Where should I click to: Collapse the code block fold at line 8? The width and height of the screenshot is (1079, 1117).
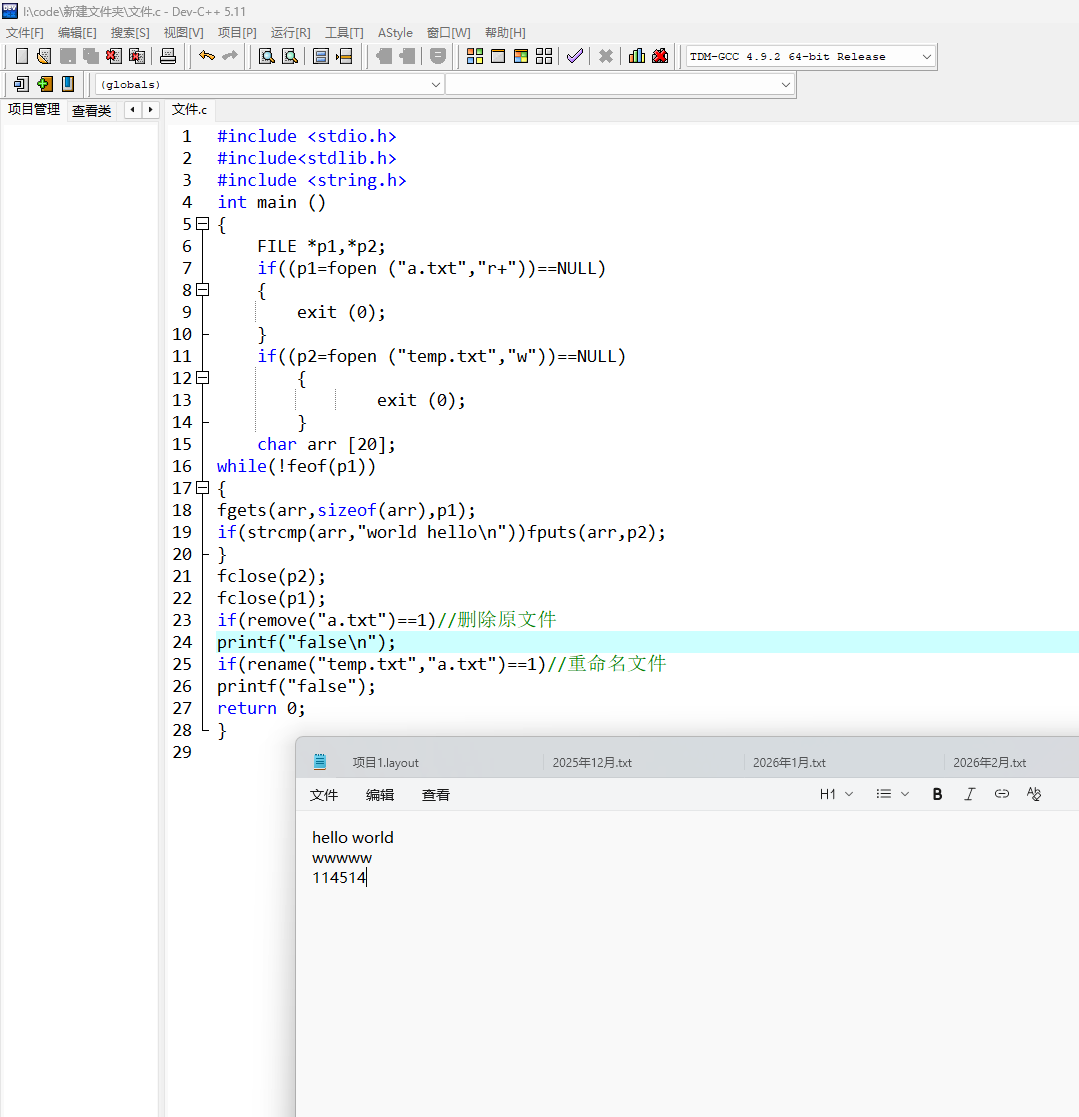point(203,290)
